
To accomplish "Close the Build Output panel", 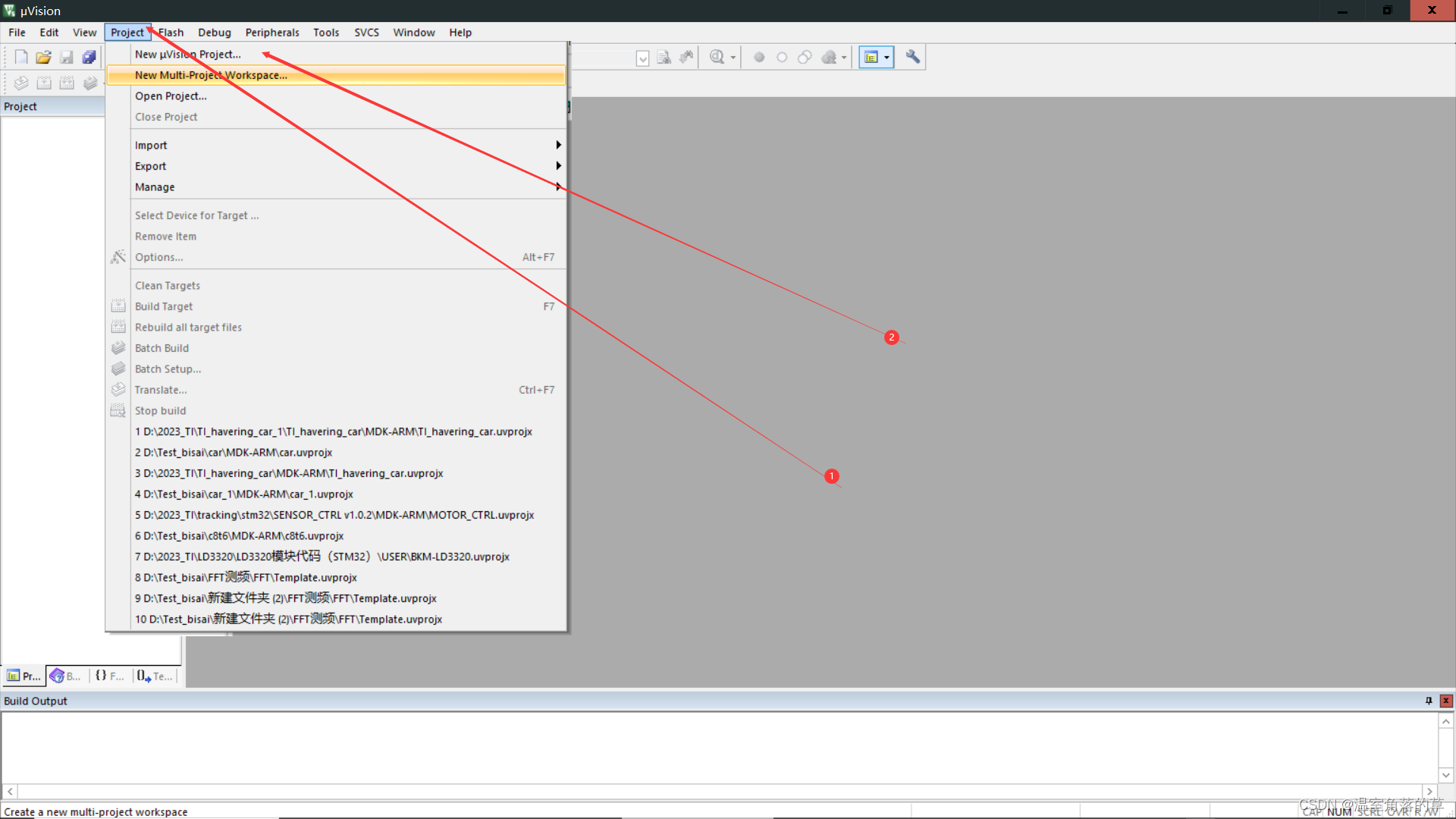I will coord(1446,701).
